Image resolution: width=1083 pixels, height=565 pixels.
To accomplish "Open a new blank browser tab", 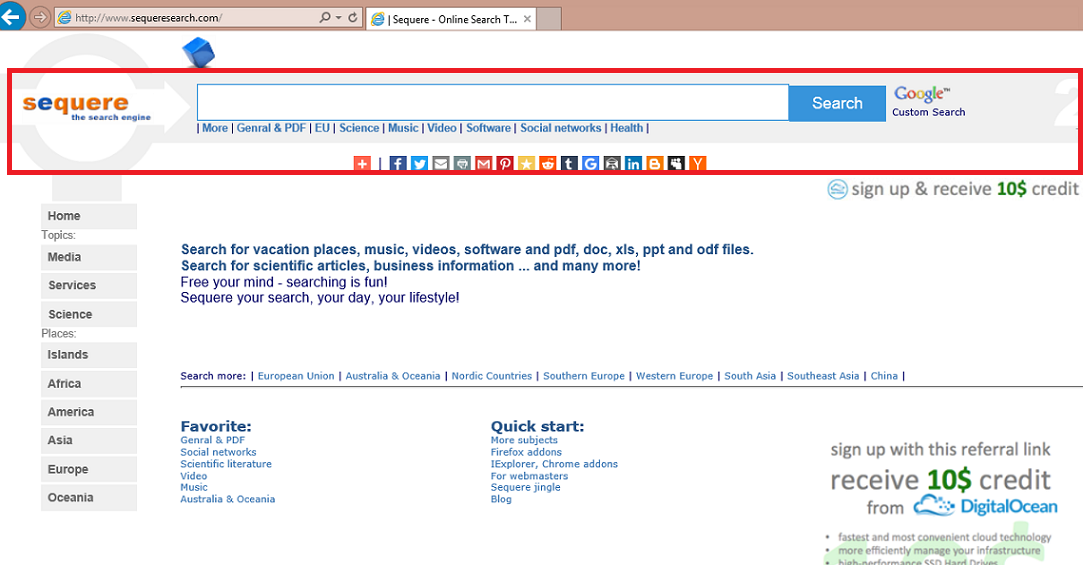I will click(x=549, y=19).
